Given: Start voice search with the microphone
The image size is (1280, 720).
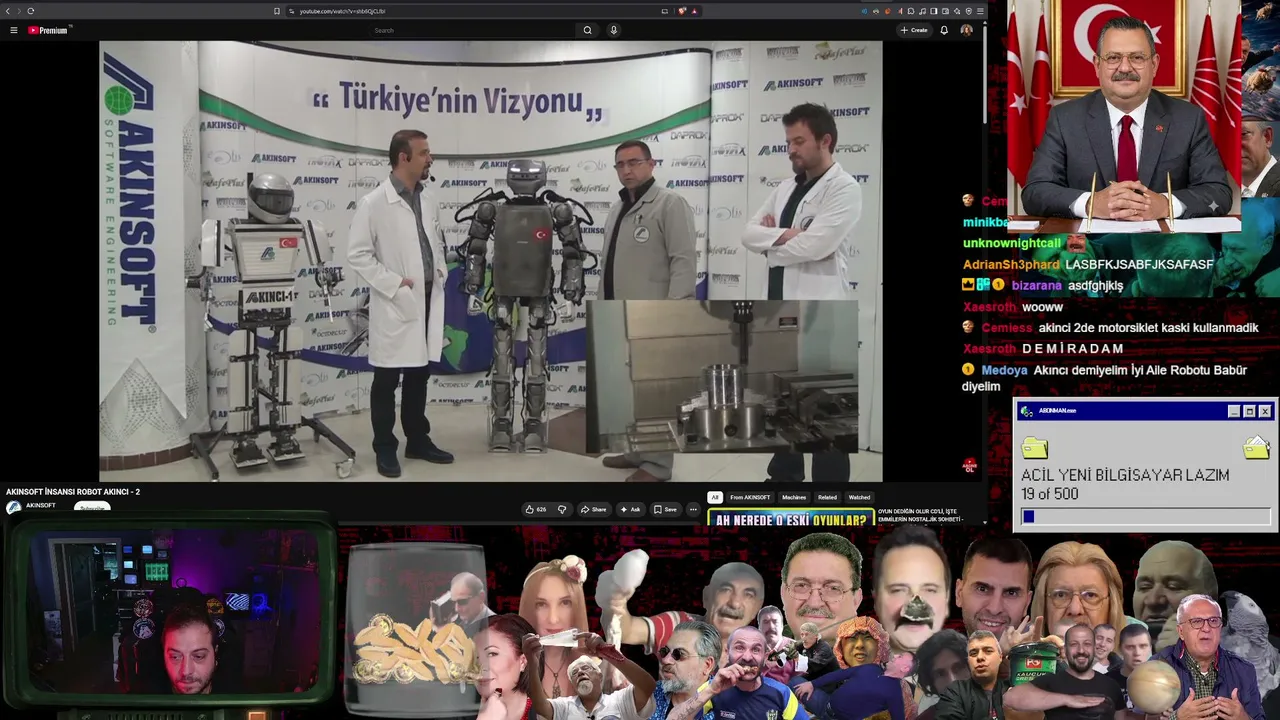Looking at the screenshot, I should tap(613, 30).
